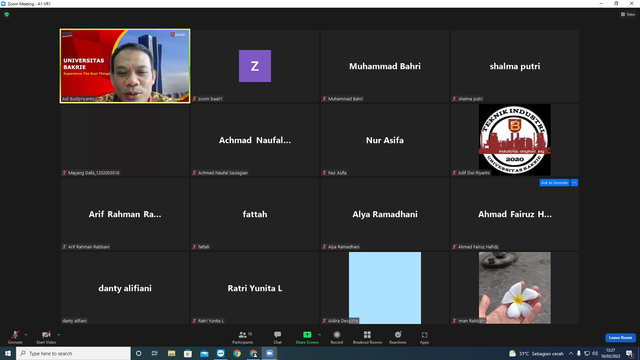Click the system tray microphone icon
This screenshot has width=640, height=360.
pos(578,353)
